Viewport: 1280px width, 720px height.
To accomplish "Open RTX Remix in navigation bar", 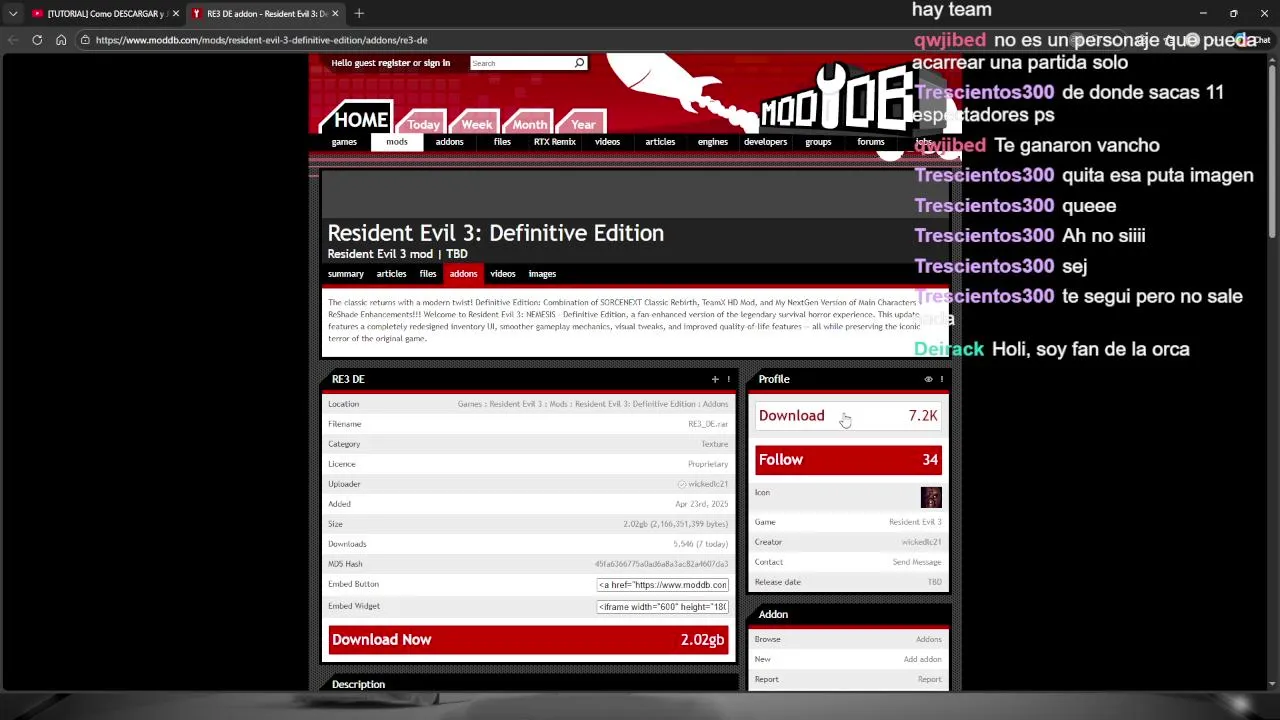I will click(x=555, y=142).
